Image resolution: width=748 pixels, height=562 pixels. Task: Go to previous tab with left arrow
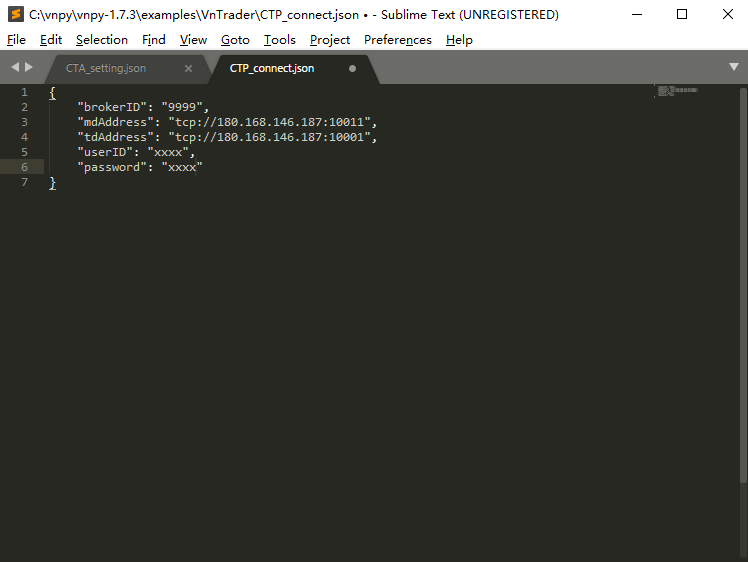coord(15,67)
